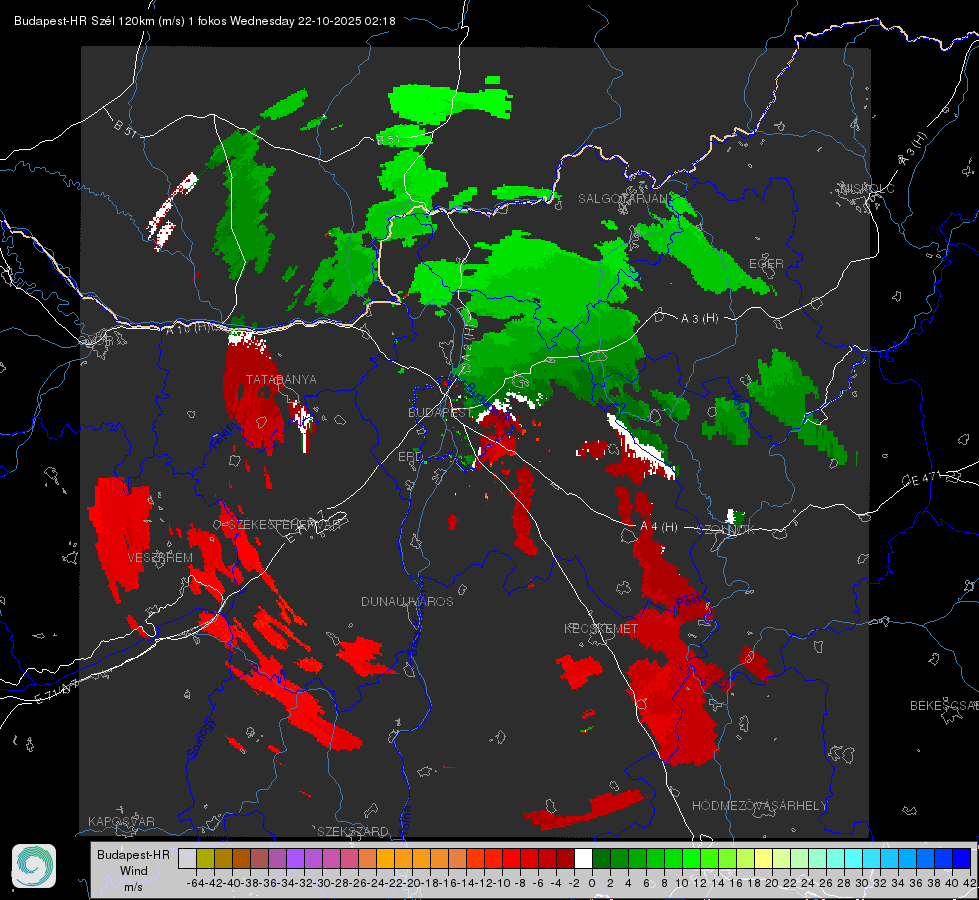979x900 pixels.
Task: Click the VESZPREM city label
Action: coord(160,558)
